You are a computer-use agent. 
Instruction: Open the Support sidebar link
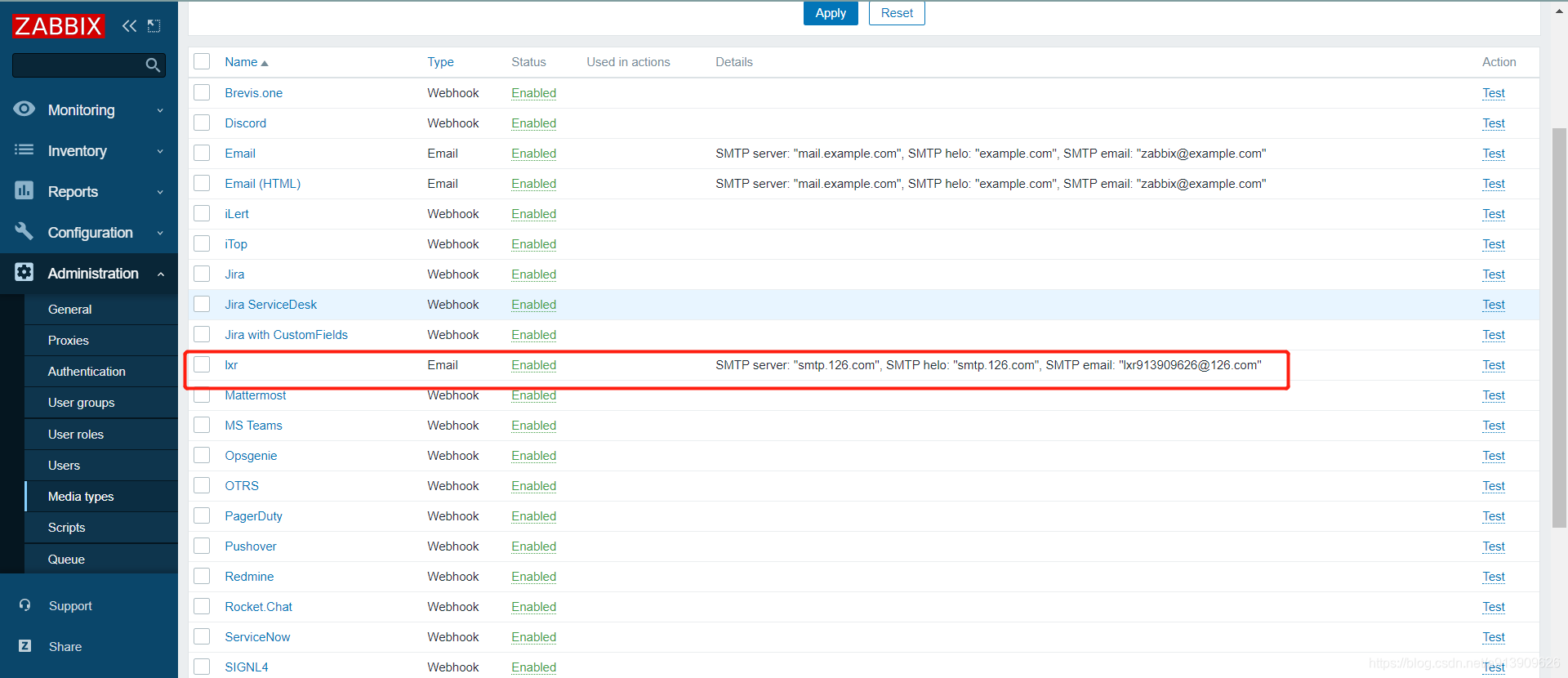click(x=70, y=605)
